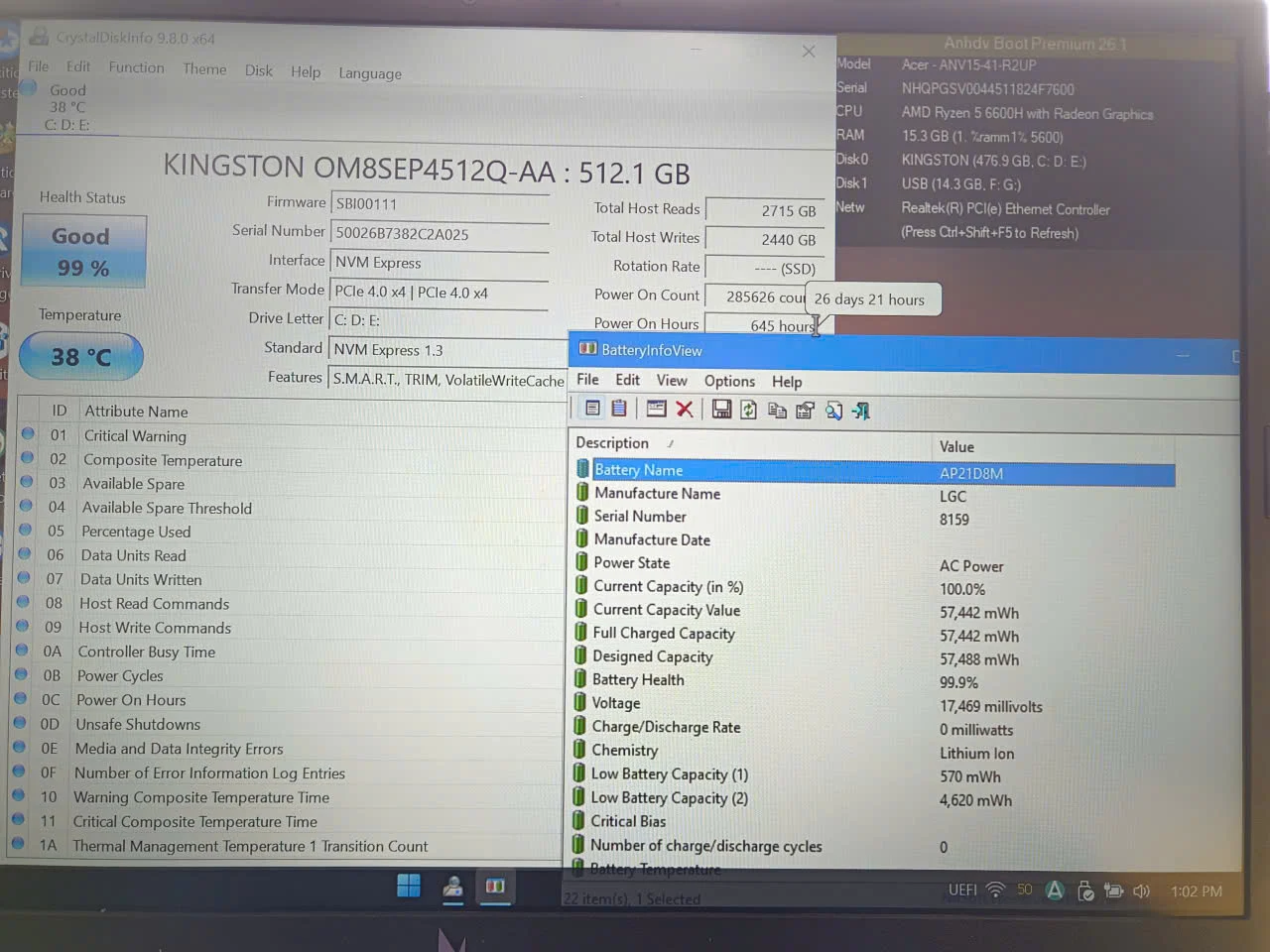This screenshot has height=952, width=1270.
Task: Click the Wi-Fi icon in system tray
Action: [x=995, y=890]
